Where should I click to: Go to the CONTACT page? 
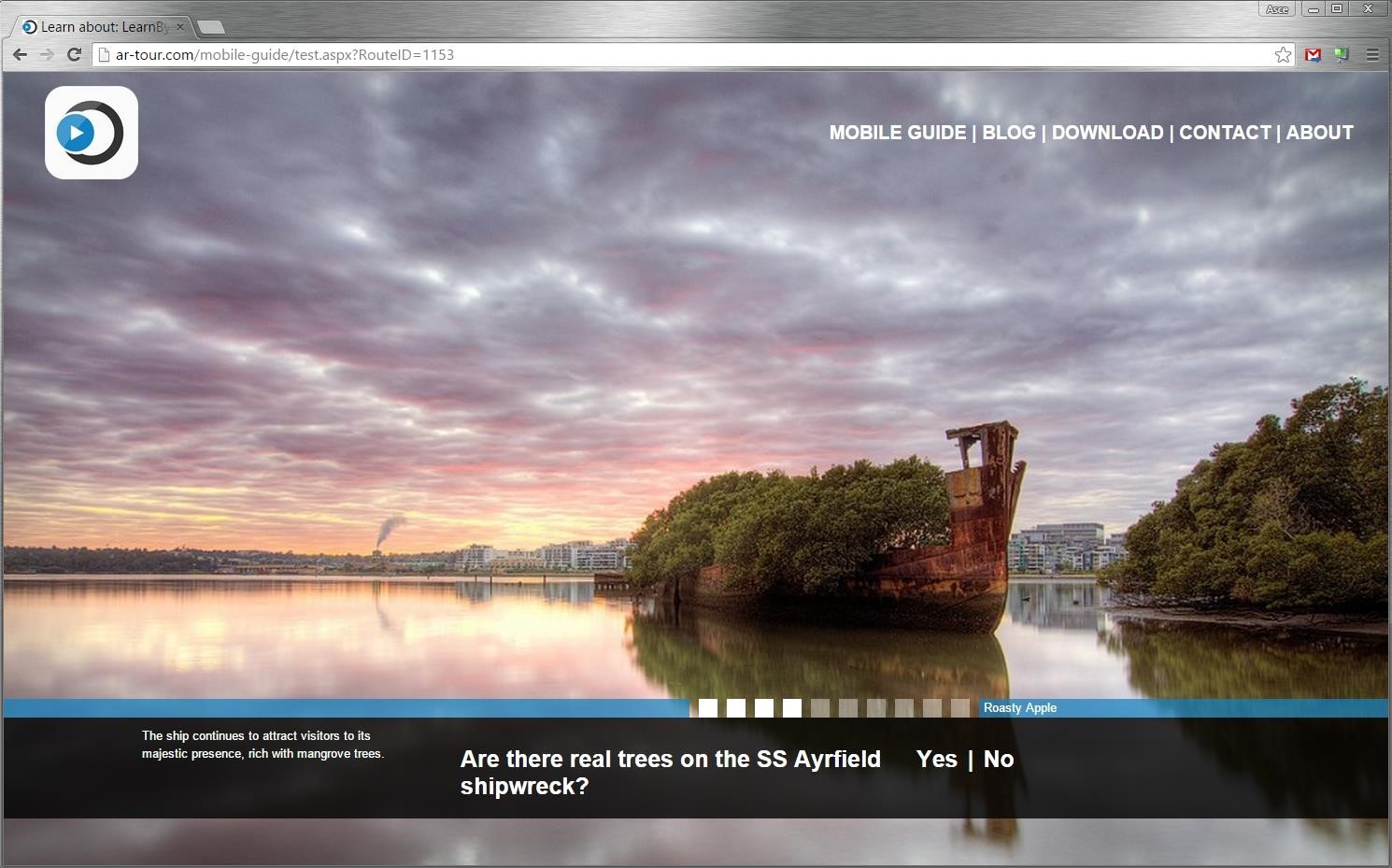click(x=1225, y=133)
